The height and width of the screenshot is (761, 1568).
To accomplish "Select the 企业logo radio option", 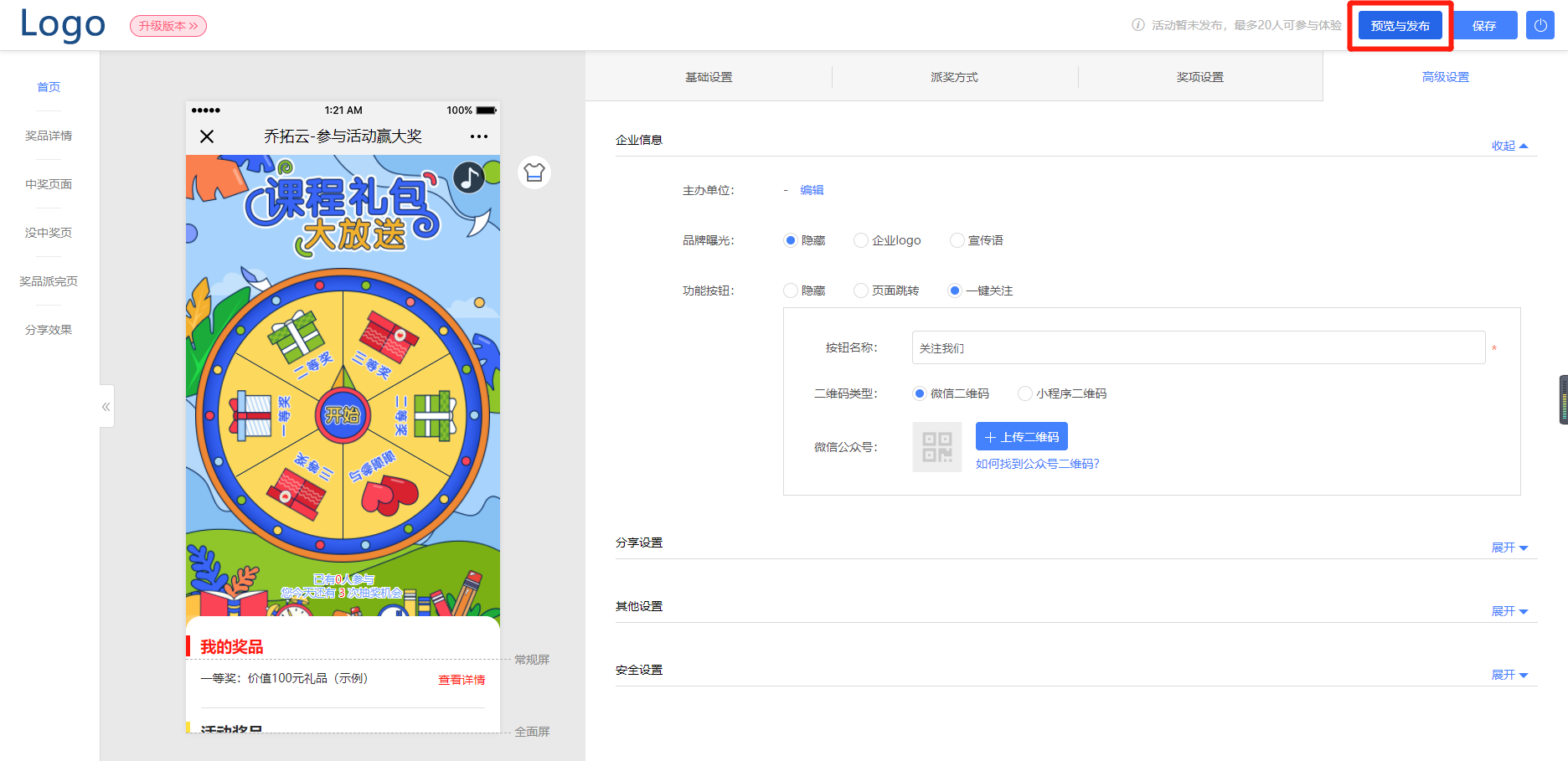I will 888,240.
